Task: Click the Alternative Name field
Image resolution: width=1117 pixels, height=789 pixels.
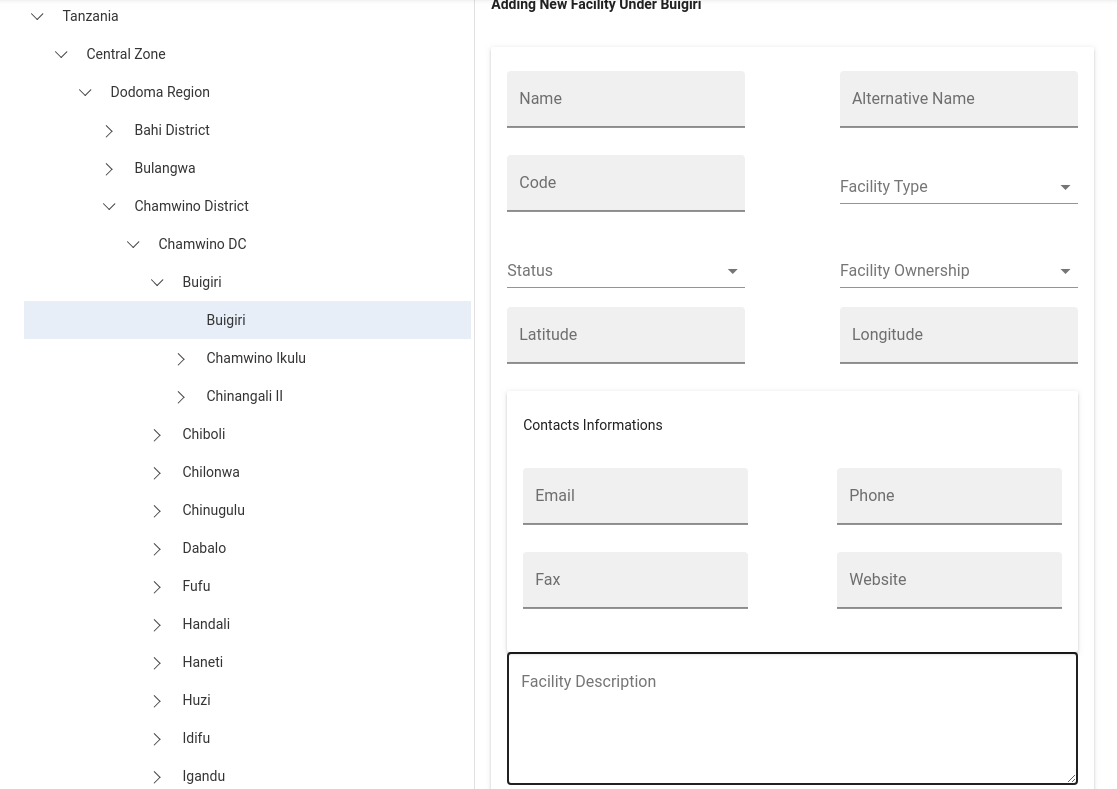Action: point(959,99)
